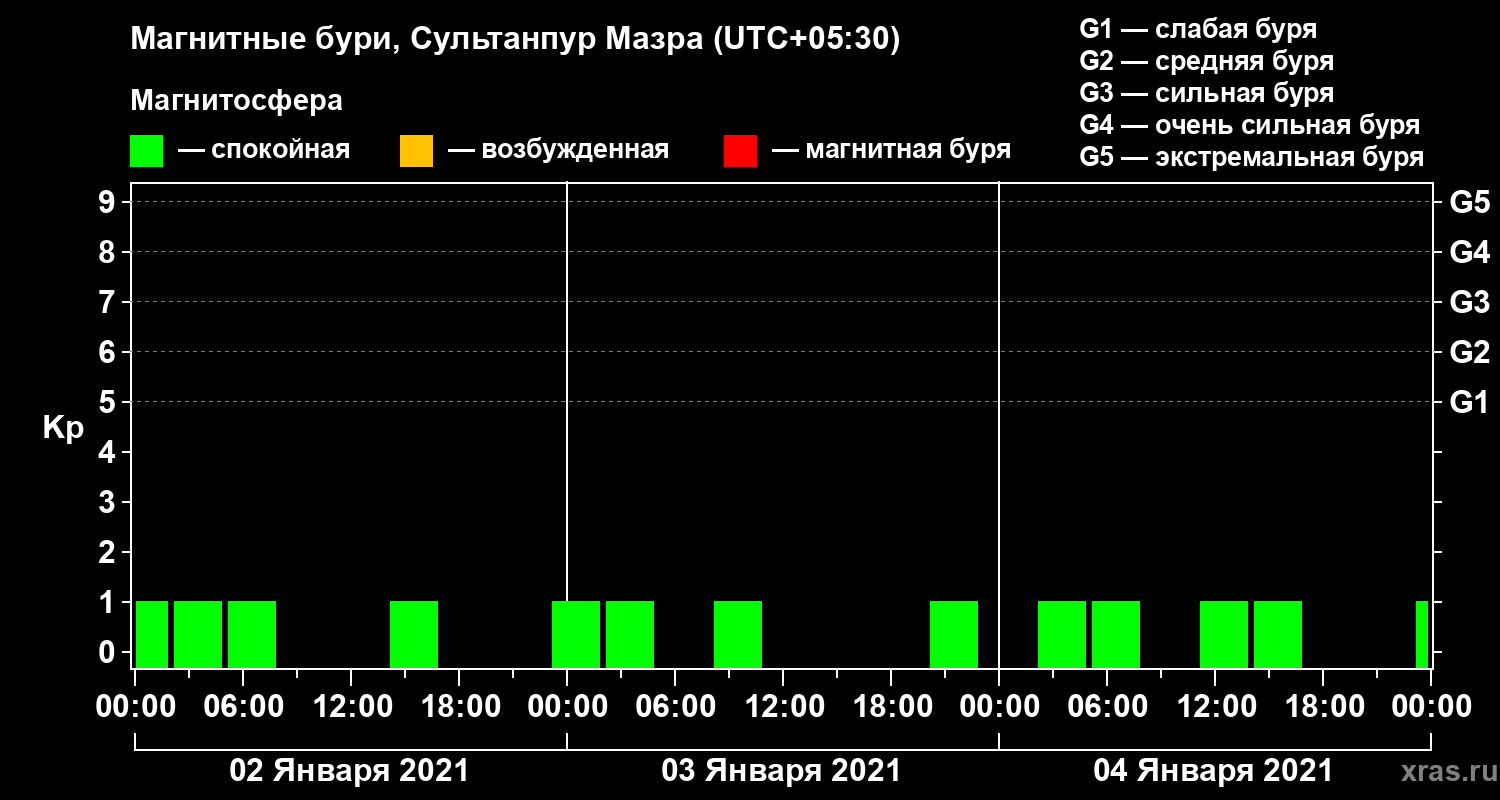Click the green bar at 15:00 on 02 Января
The height and width of the screenshot is (800, 1500).
(x=414, y=634)
